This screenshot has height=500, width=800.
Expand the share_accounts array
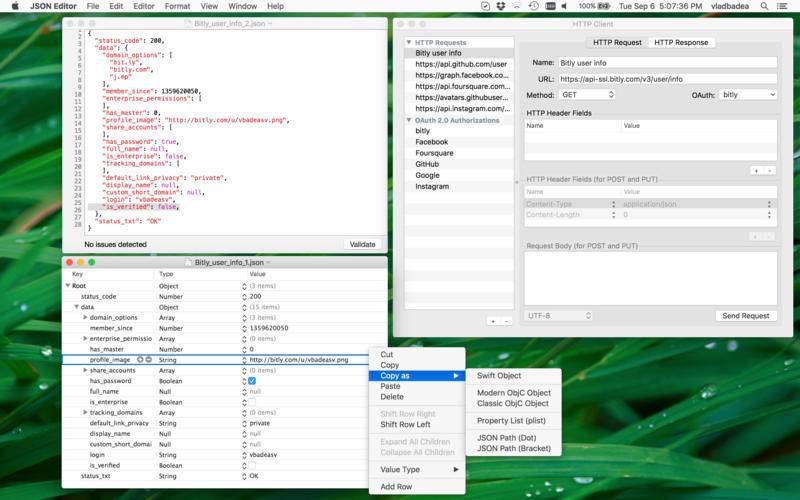tap(85, 370)
